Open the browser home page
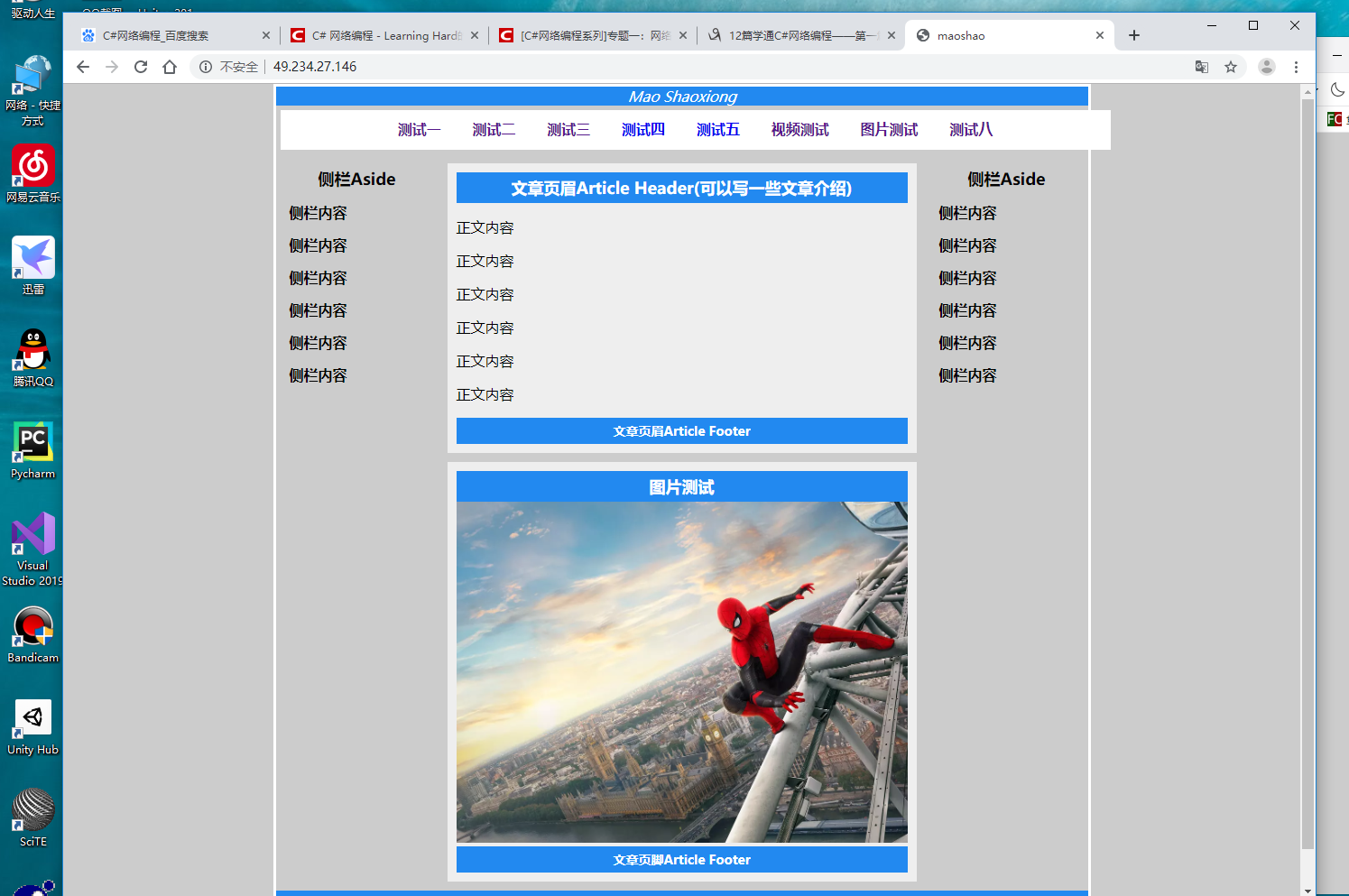 pyautogui.click(x=170, y=67)
